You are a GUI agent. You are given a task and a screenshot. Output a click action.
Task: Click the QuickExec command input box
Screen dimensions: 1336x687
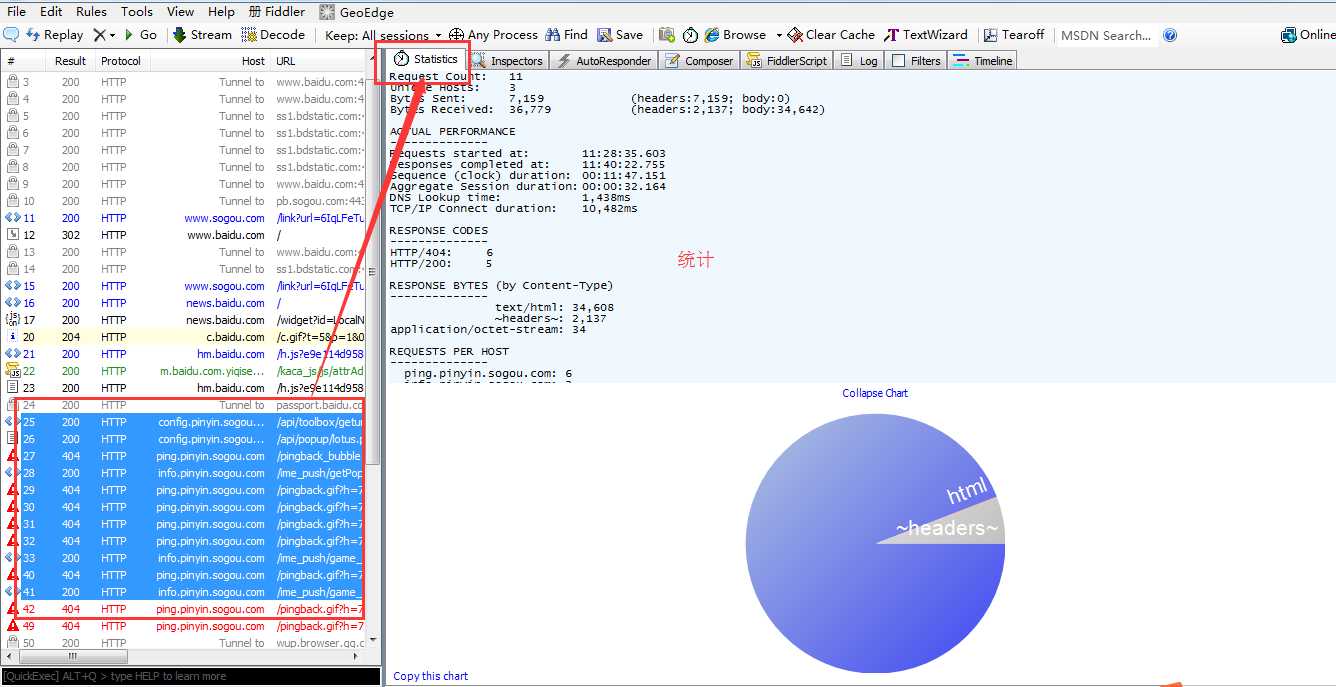tap(191, 676)
